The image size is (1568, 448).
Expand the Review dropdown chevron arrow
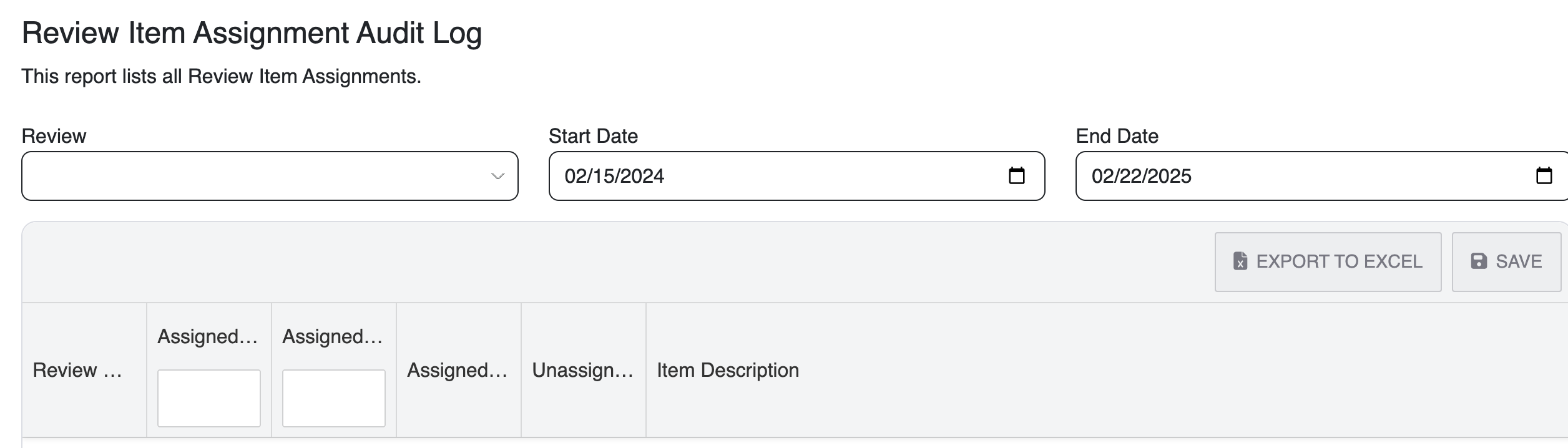tap(497, 177)
